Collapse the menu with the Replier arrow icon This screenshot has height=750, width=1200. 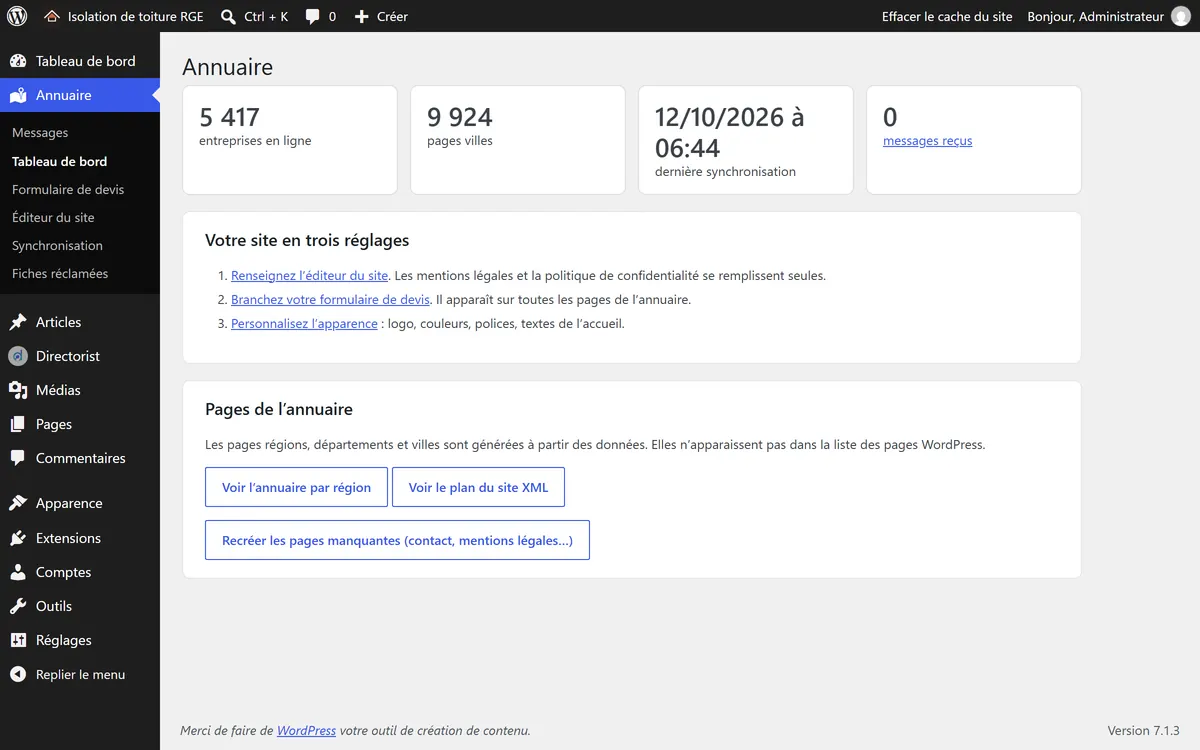18,674
